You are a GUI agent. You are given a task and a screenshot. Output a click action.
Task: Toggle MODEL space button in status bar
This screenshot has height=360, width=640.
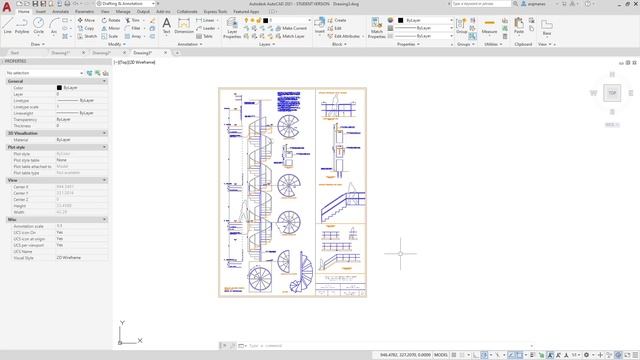(x=440, y=355)
